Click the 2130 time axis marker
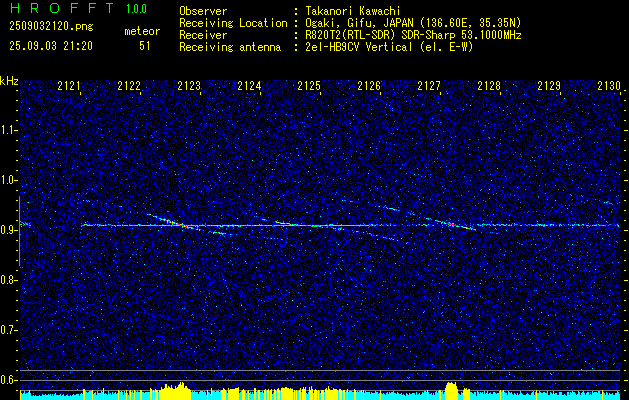629x400 pixels. click(609, 86)
